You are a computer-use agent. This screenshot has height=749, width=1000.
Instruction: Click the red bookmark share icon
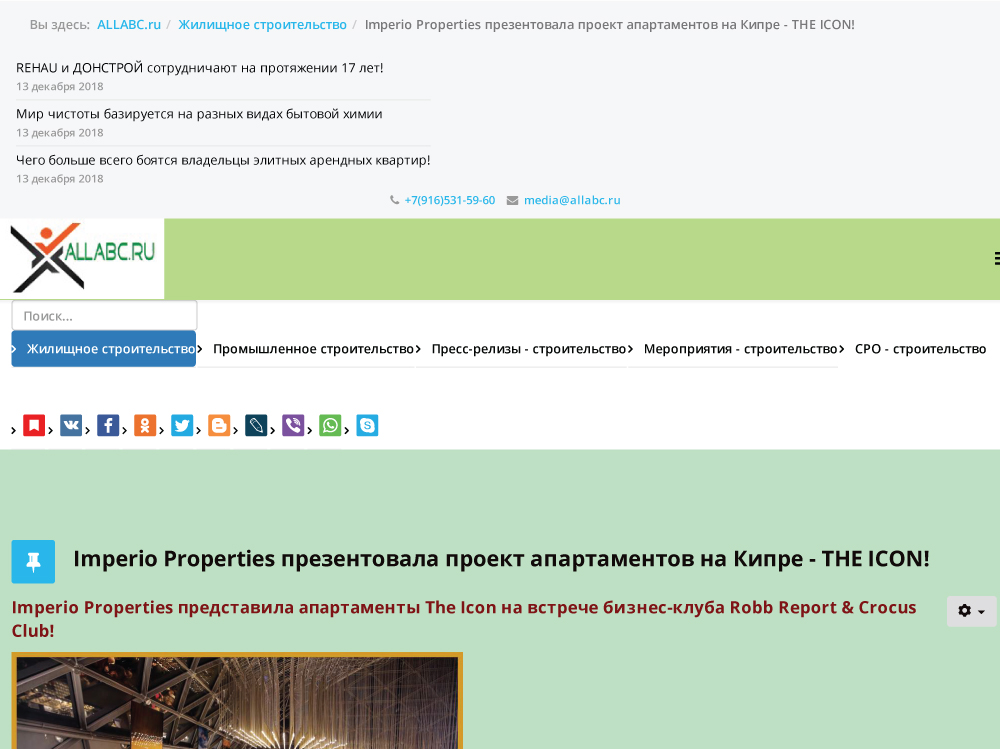[34, 426]
